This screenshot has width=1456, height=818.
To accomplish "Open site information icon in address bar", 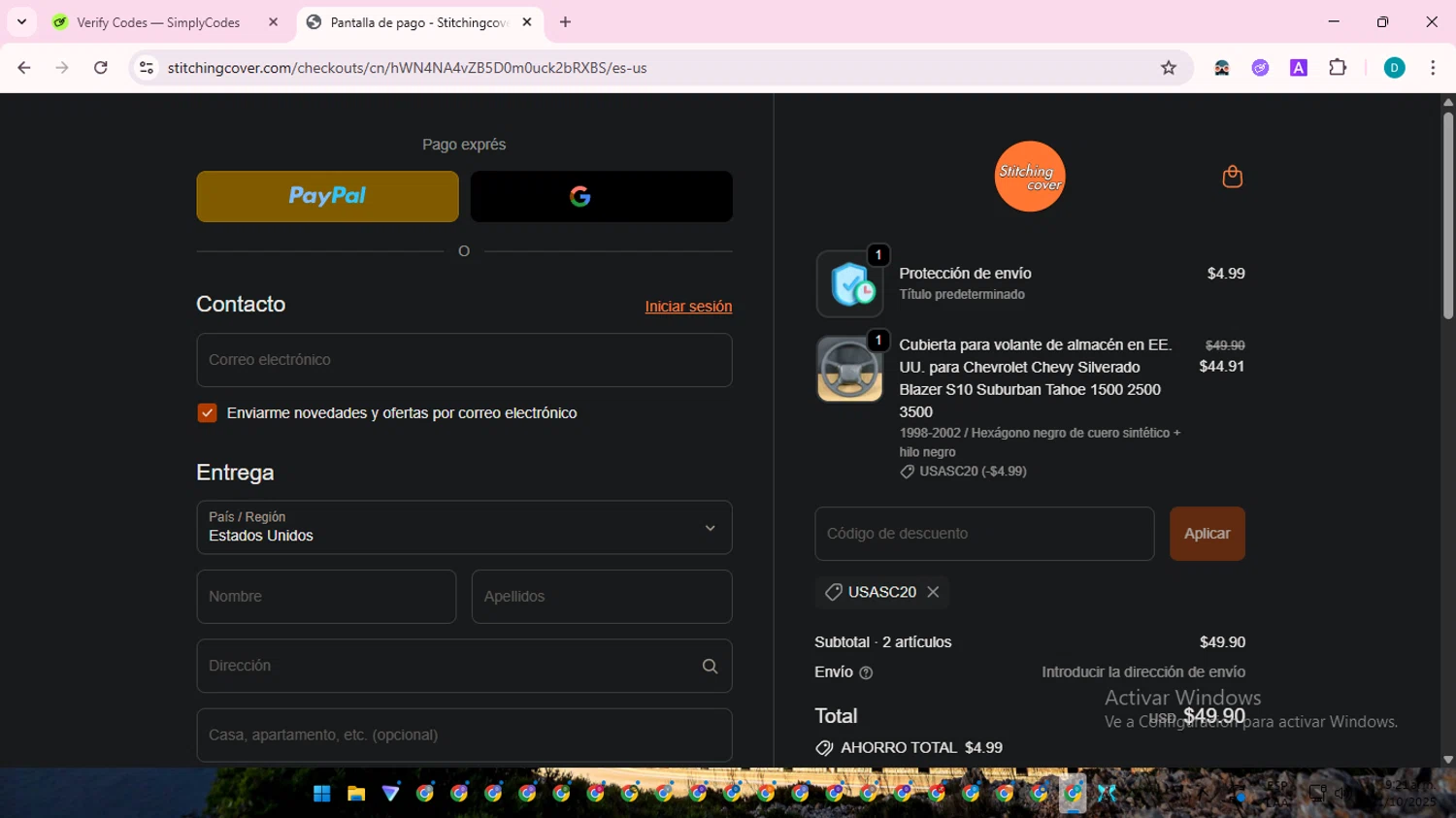I will coord(147,68).
